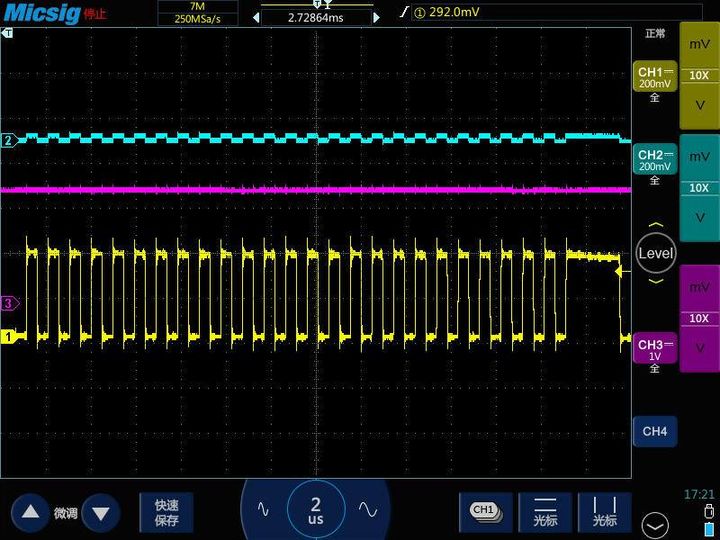The width and height of the screenshot is (720, 540).
Task: Tap the 2.72864ms time delay field
Action: pyautogui.click(x=316, y=17)
